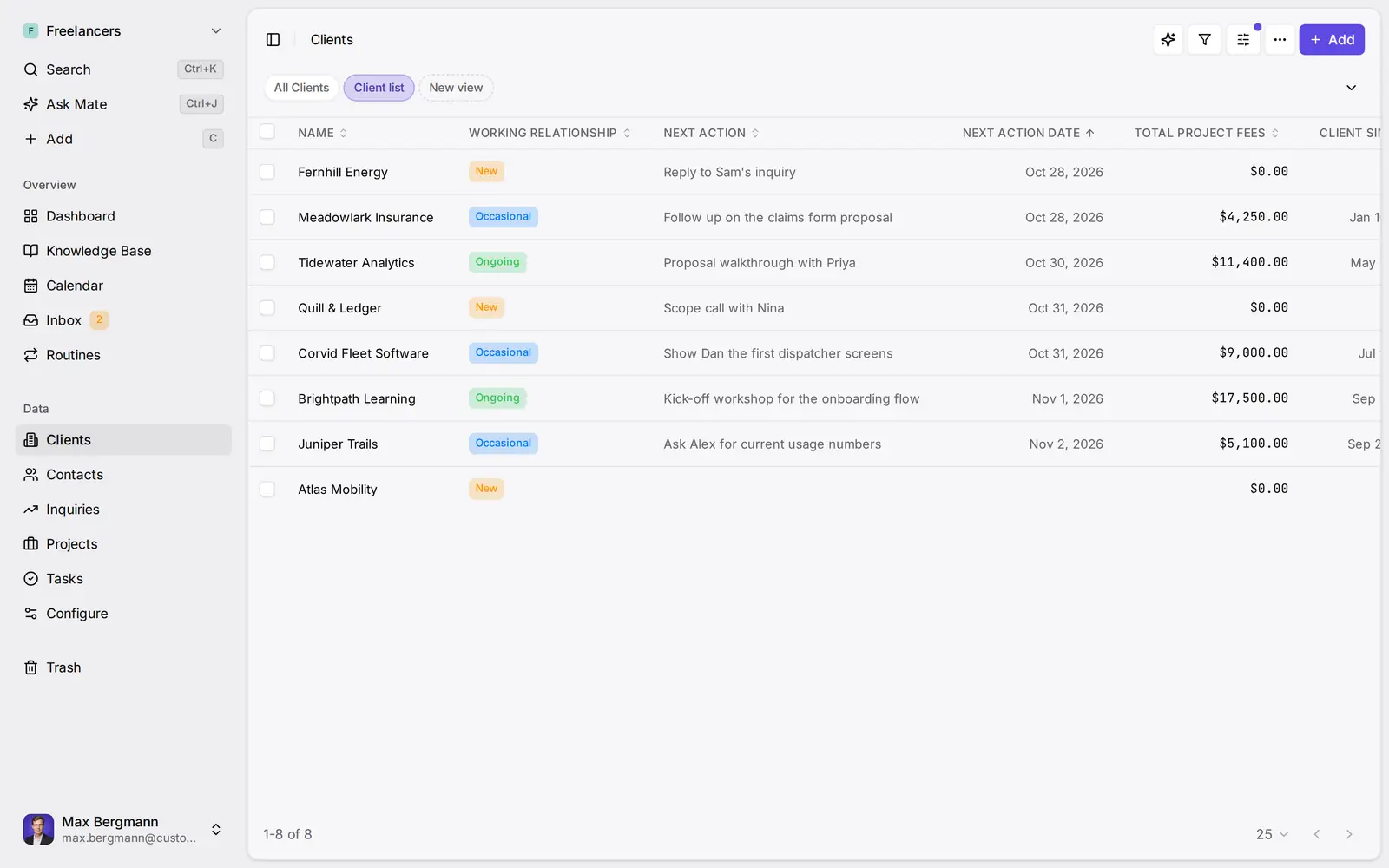Create a New view tab
The image size is (1389, 868).
pos(456,88)
